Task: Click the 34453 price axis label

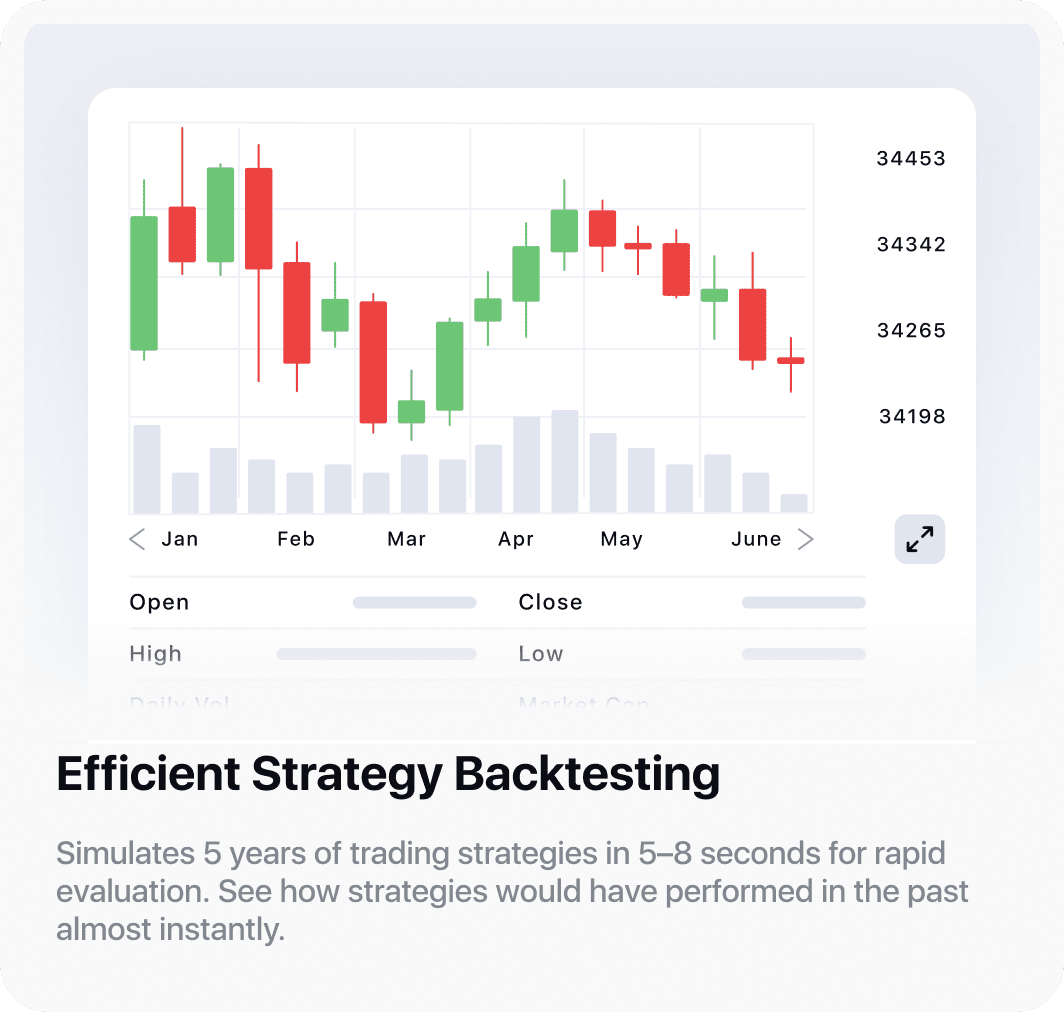Action: [910, 158]
